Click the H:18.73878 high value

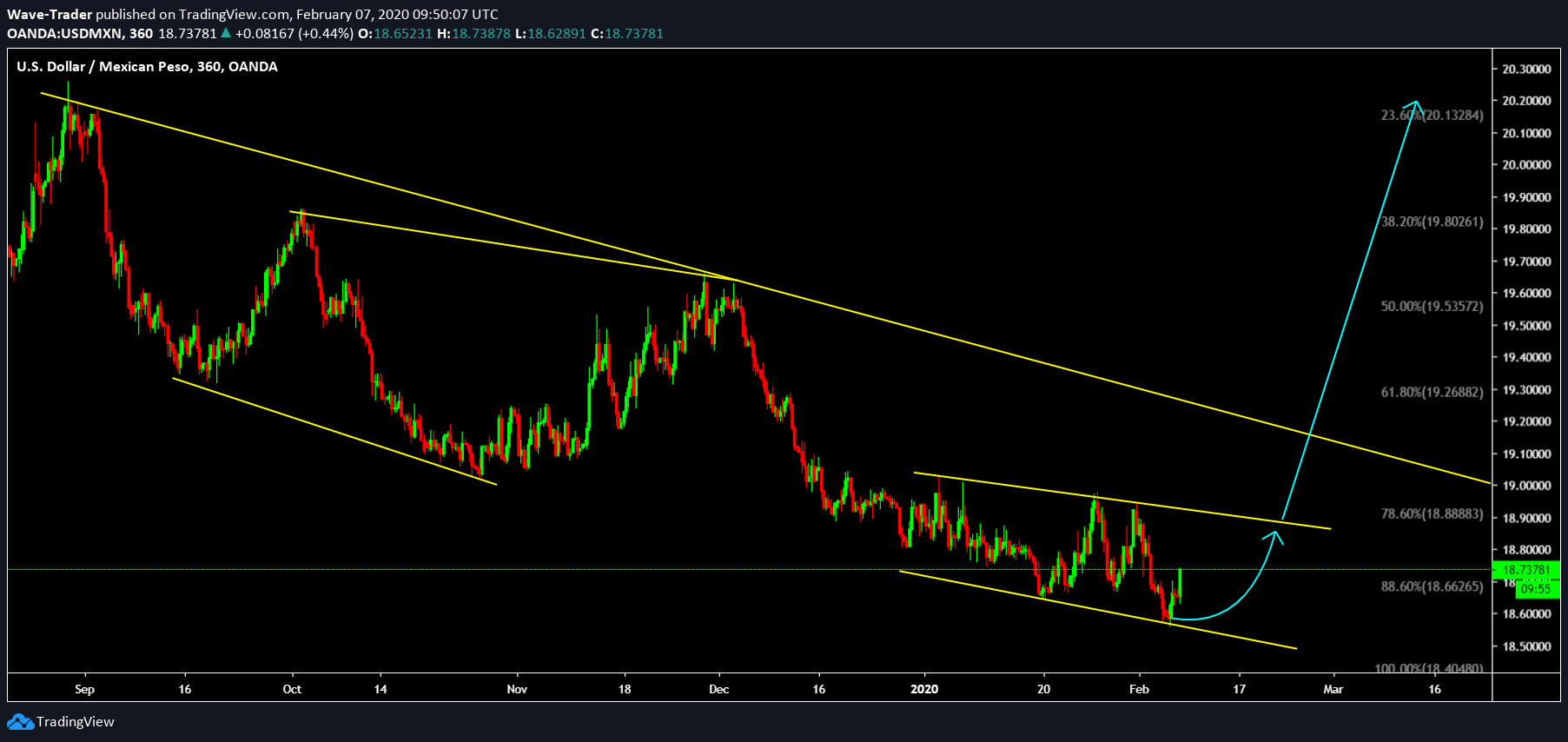pyautogui.click(x=473, y=33)
